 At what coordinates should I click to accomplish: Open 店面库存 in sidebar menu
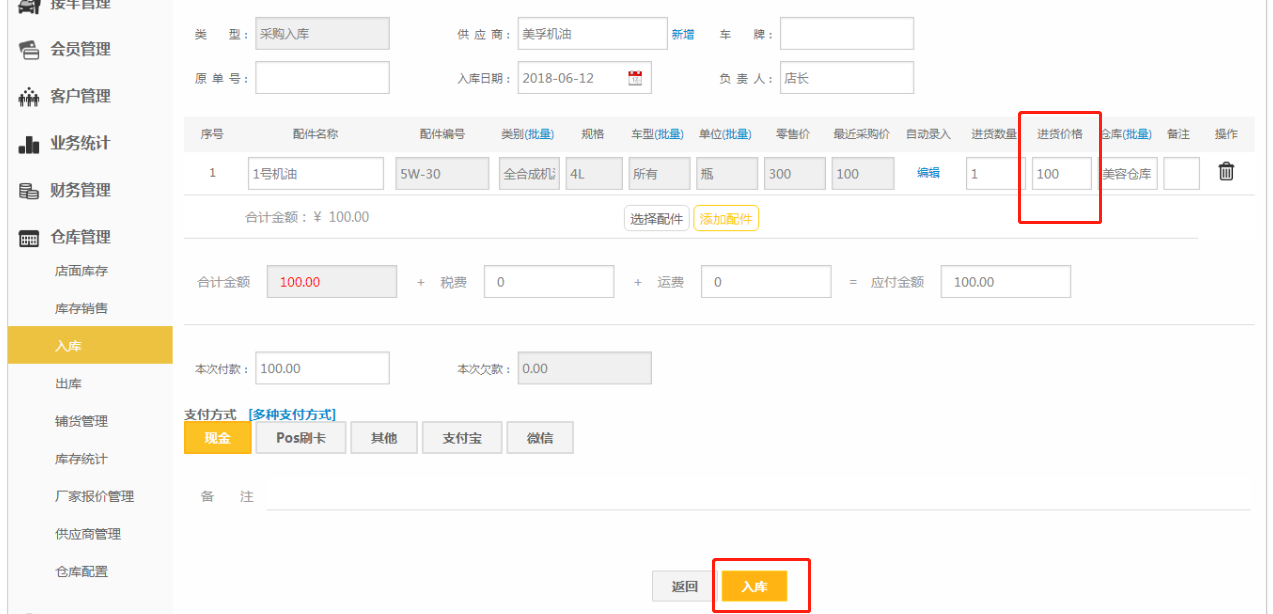[81, 271]
